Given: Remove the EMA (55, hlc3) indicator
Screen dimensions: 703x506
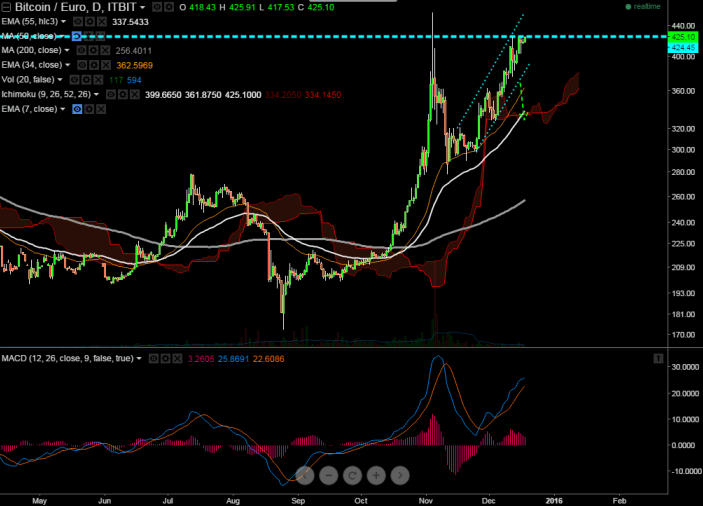Looking at the screenshot, I should pyautogui.click(x=102, y=22).
